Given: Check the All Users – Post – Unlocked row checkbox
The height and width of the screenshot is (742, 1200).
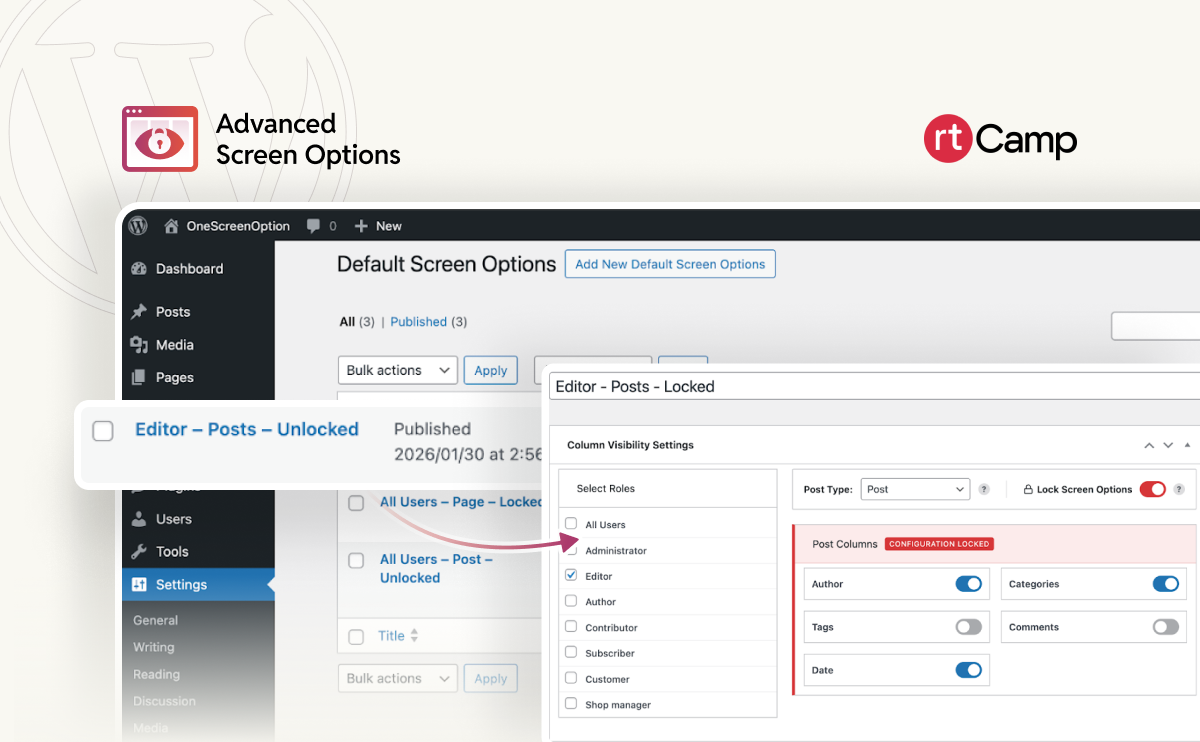Looking at the screenshot, I should point(356,560).
